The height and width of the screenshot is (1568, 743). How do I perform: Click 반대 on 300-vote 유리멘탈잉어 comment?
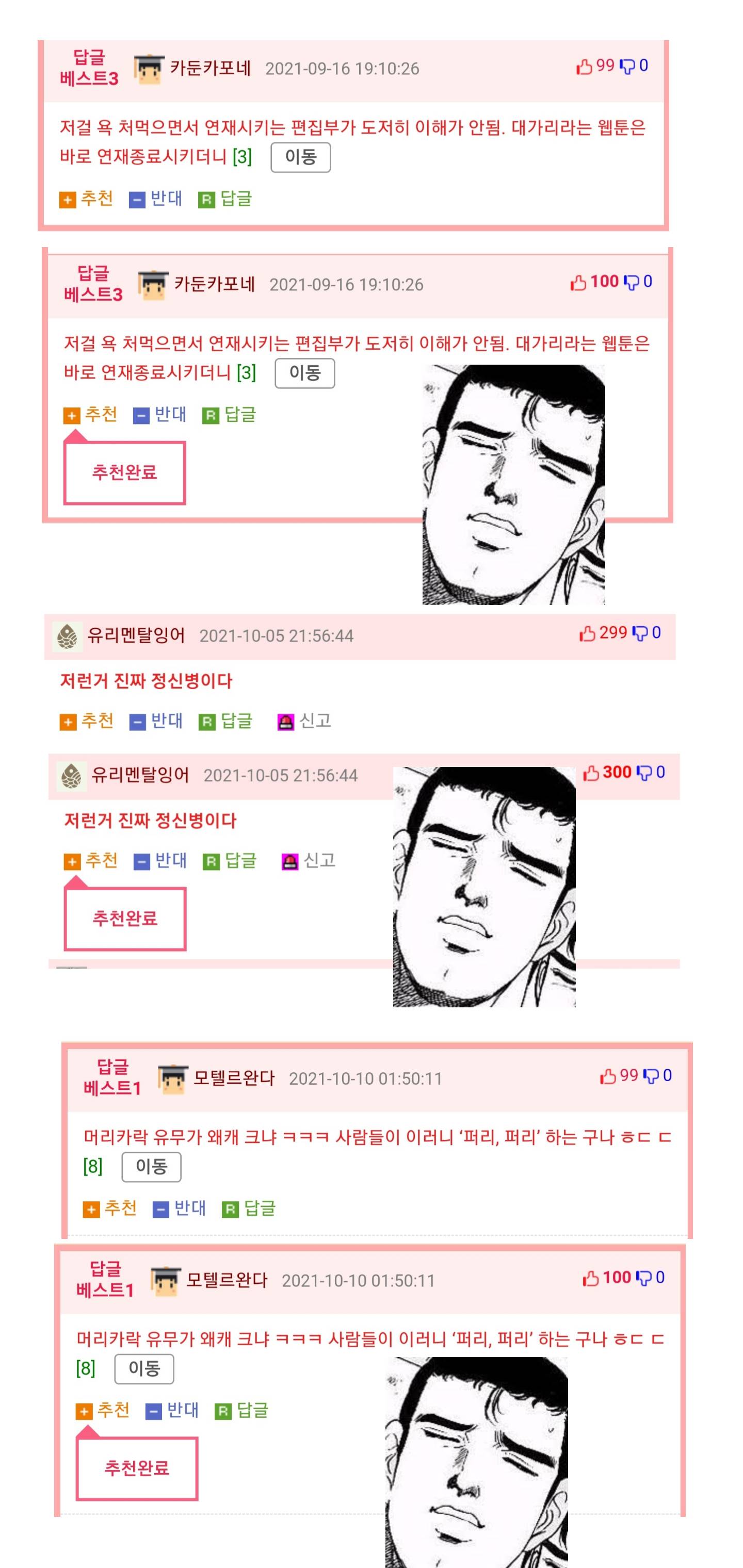point(160,861)
